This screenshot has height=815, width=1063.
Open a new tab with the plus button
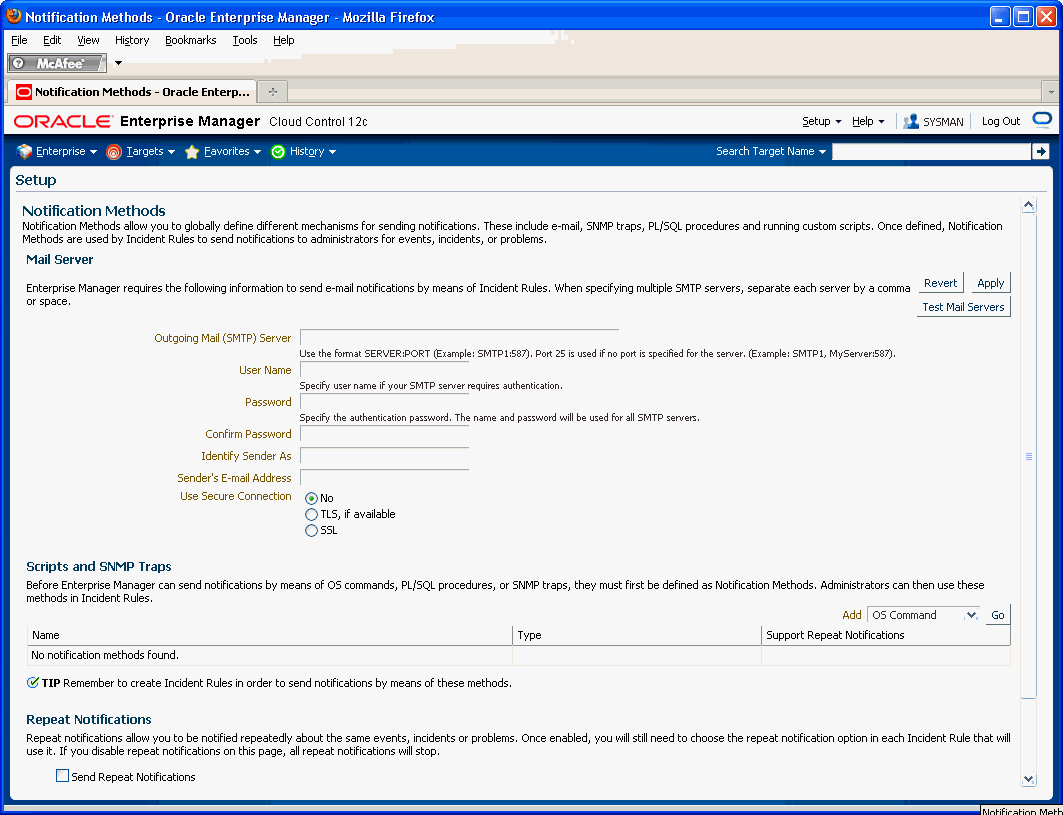pos(273,92)
